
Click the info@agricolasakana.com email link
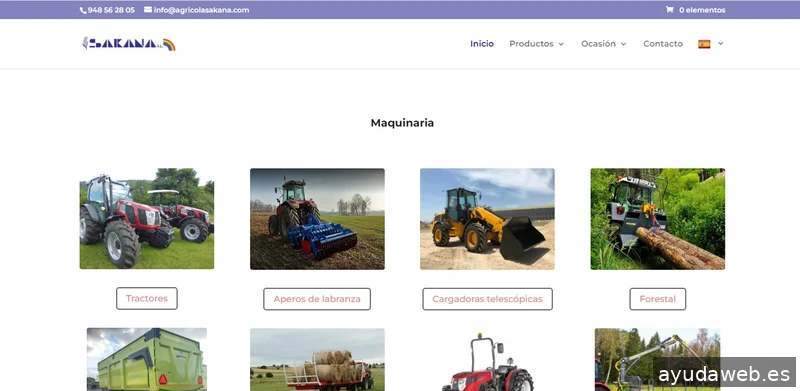tap(201, 10)
